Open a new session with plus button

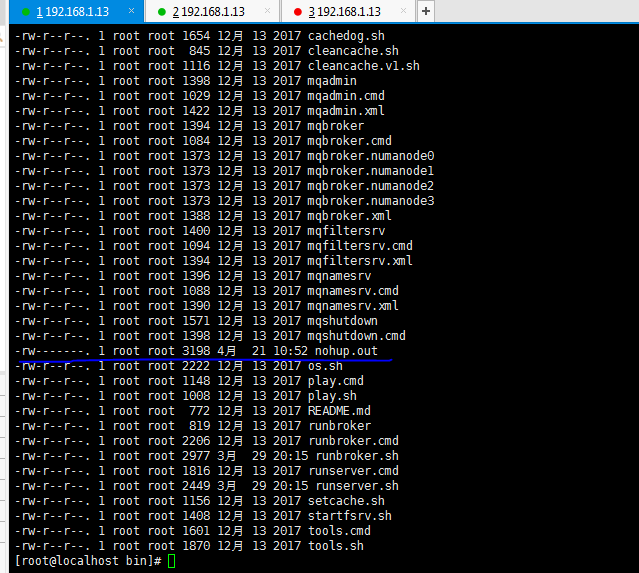[425, 11]
